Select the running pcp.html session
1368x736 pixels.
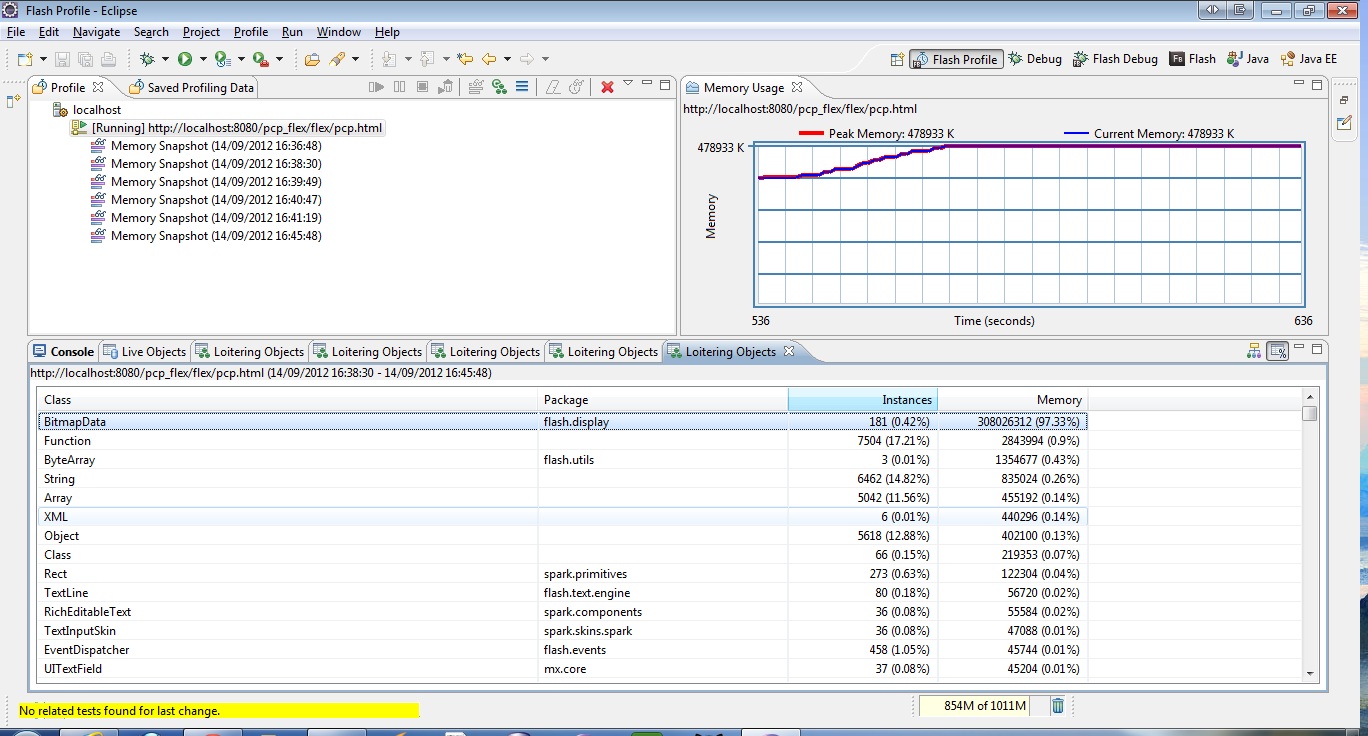coord(227,128)
